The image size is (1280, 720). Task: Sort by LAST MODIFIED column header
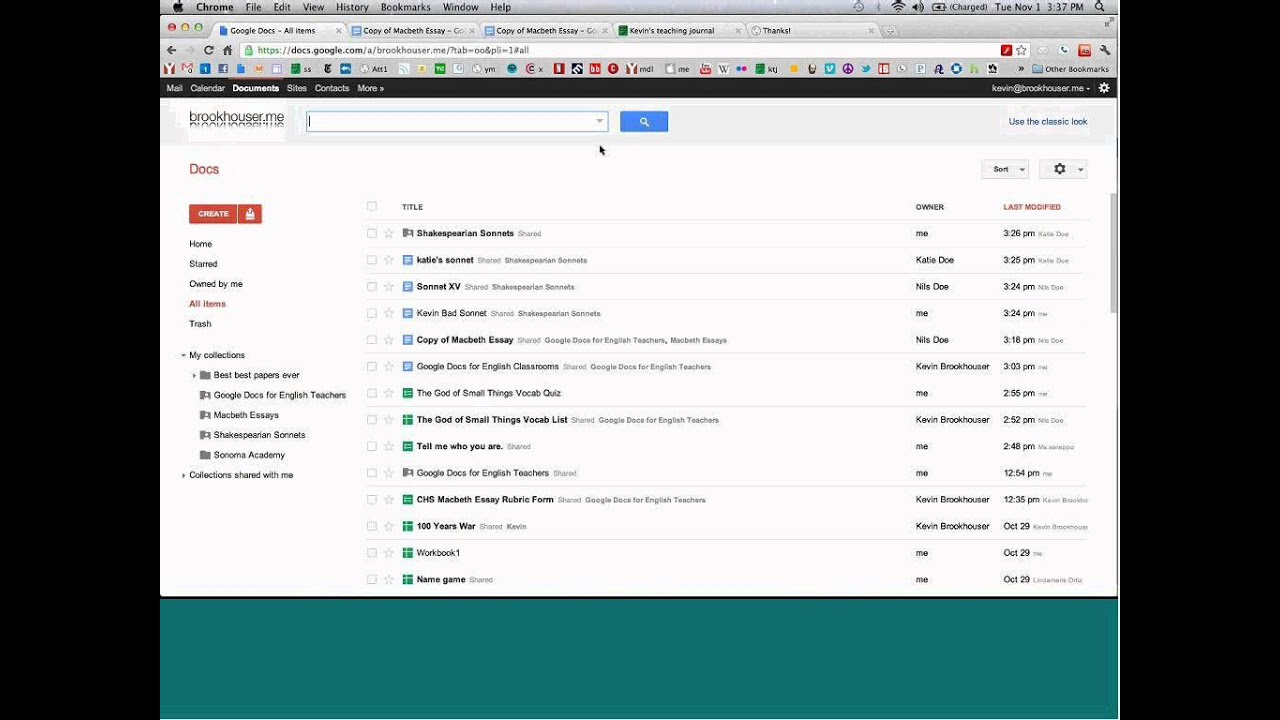[1032, 207]
